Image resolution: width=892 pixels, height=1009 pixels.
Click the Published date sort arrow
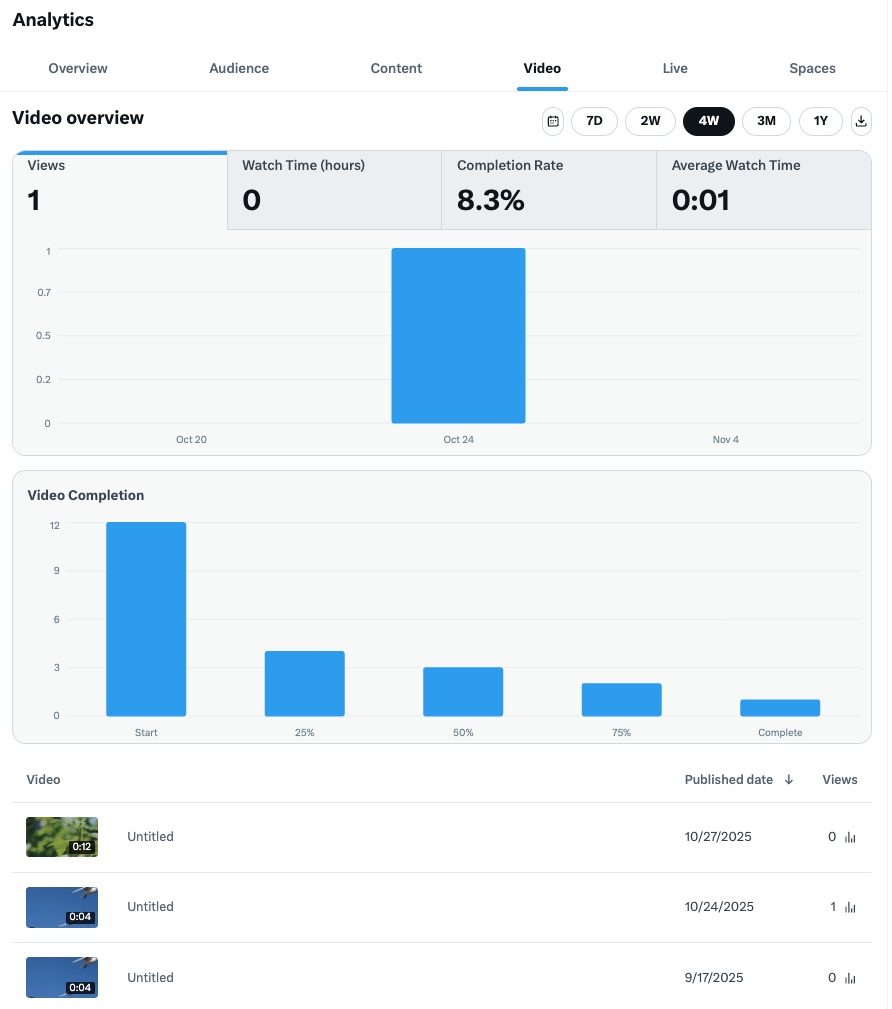[789, 780]
